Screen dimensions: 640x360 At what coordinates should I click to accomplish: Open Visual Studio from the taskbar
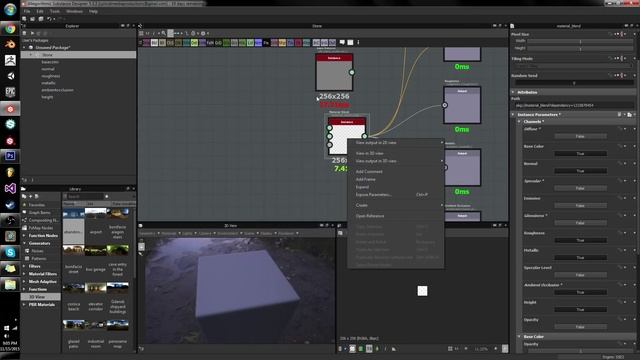[x=10, y=188]
